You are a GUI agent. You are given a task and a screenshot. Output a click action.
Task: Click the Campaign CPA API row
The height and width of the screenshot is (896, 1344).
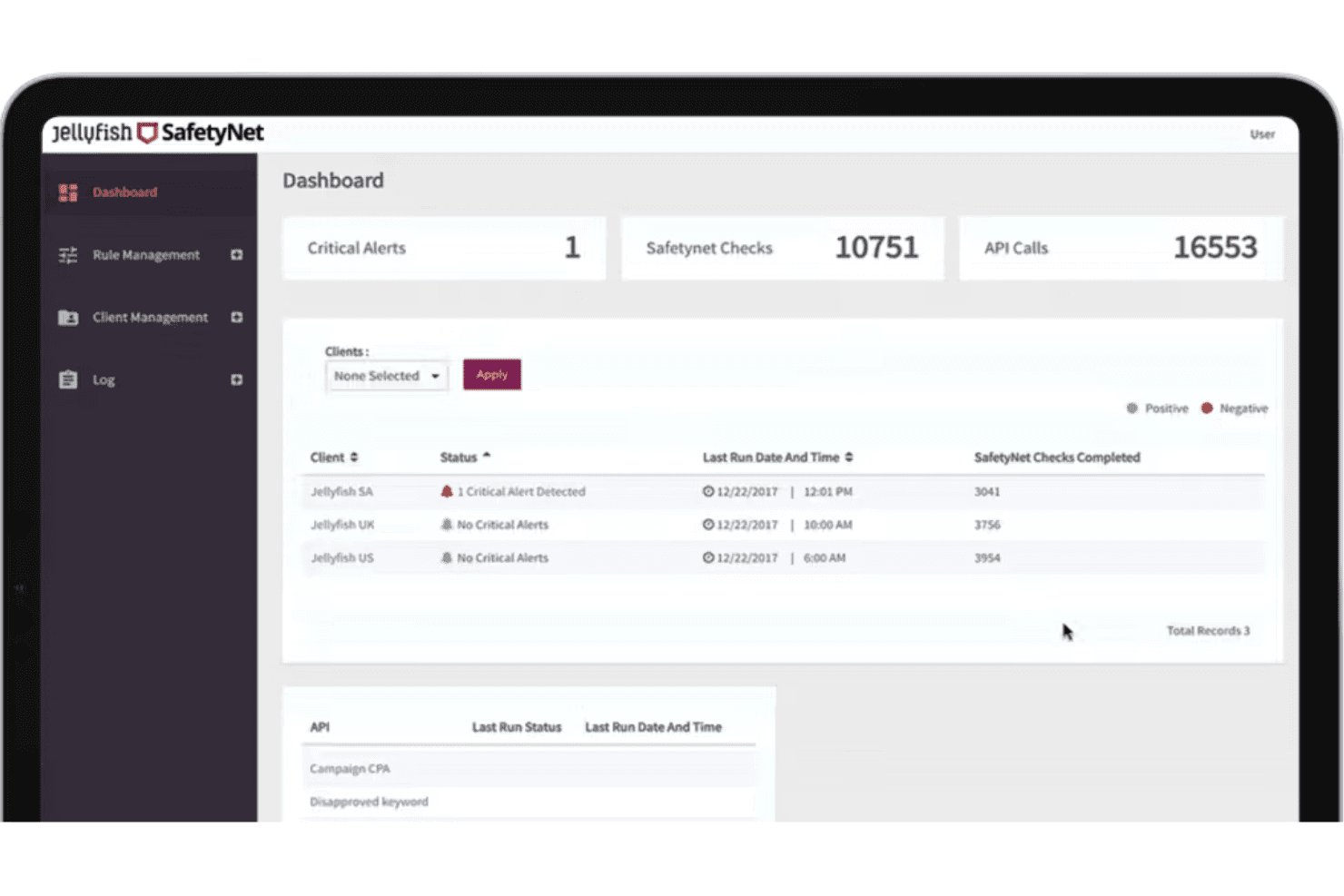(x=529, y=769)
